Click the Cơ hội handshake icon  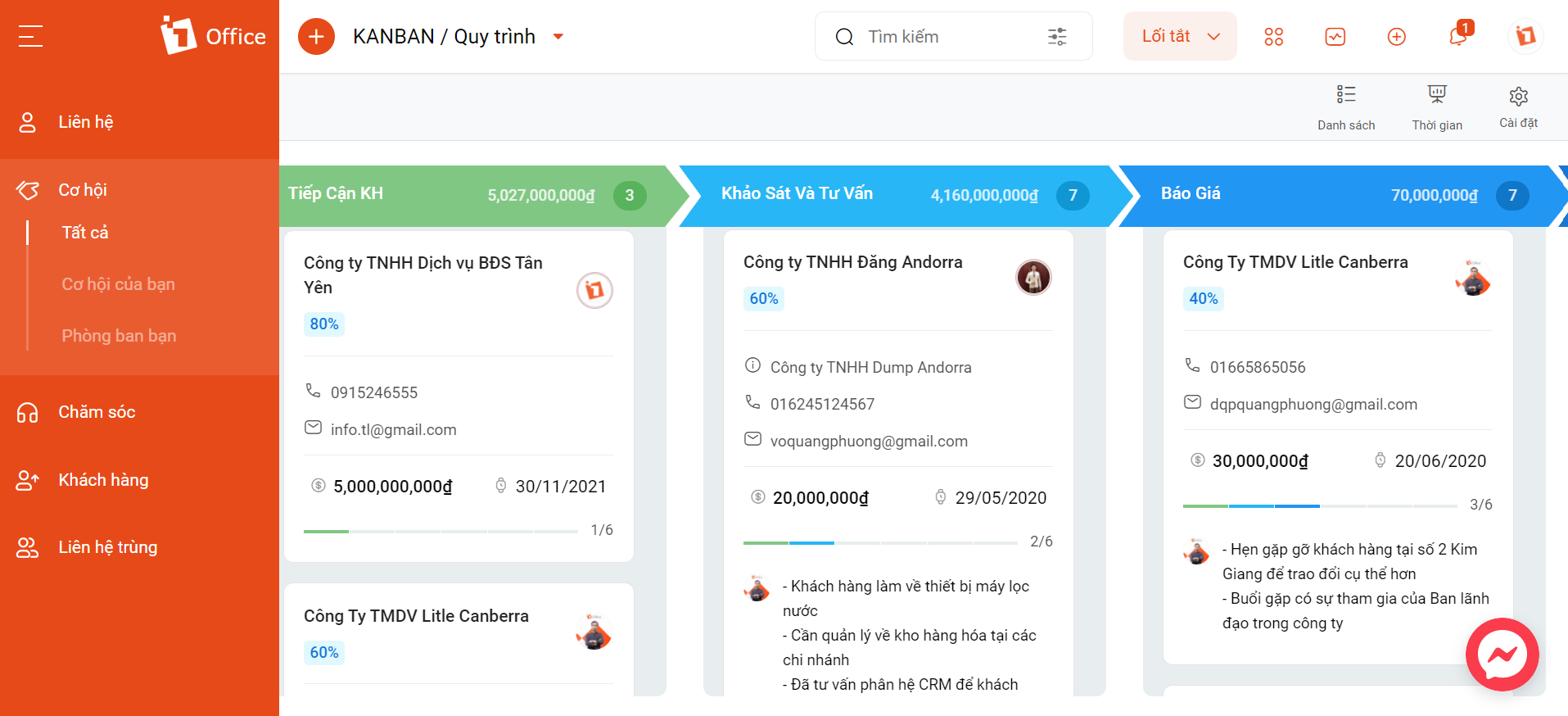28,190
